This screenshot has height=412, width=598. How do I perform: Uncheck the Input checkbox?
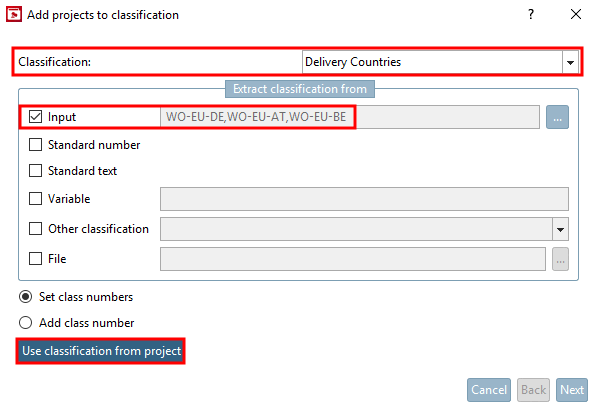click(x=35, y=117)
